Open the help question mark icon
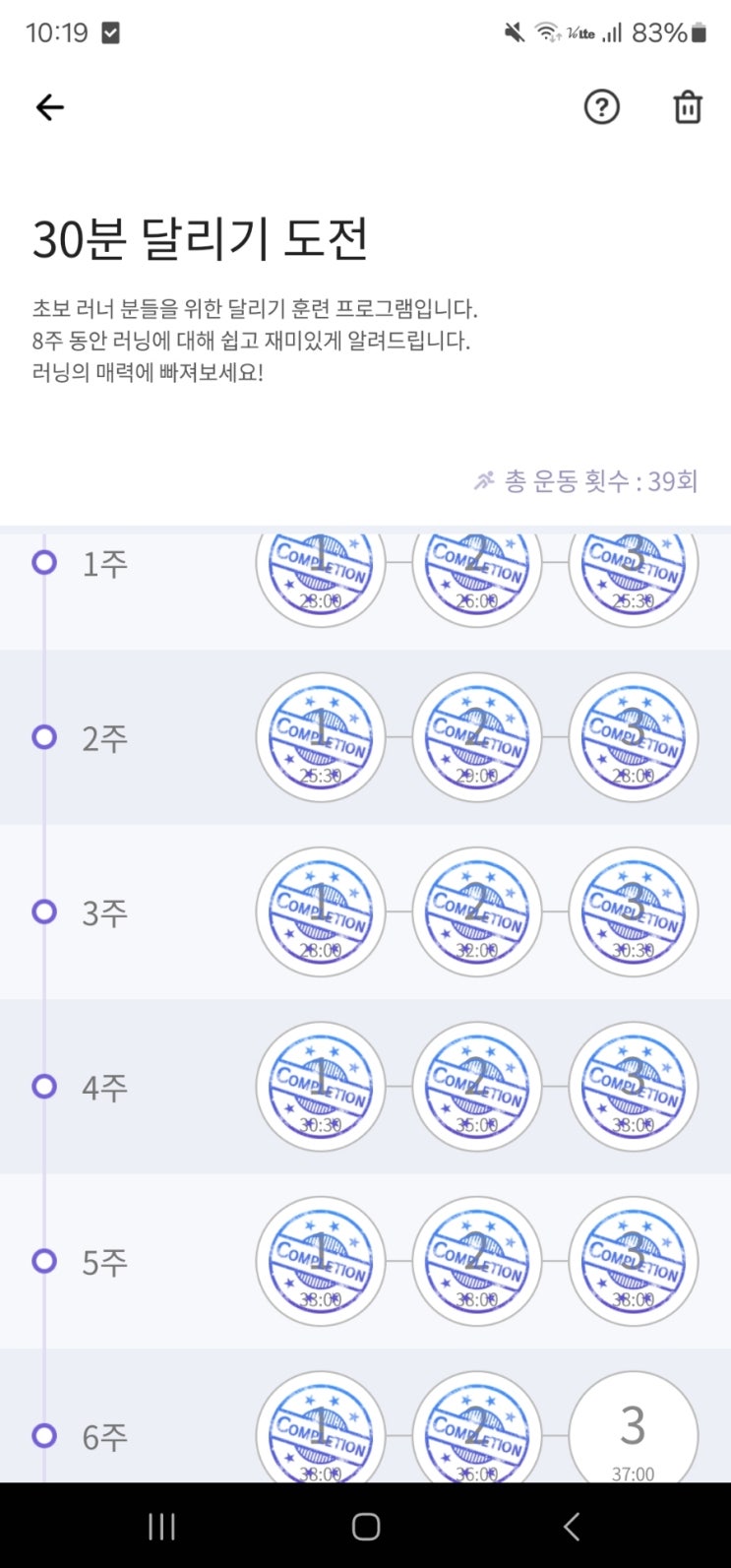 coord(601,107)
